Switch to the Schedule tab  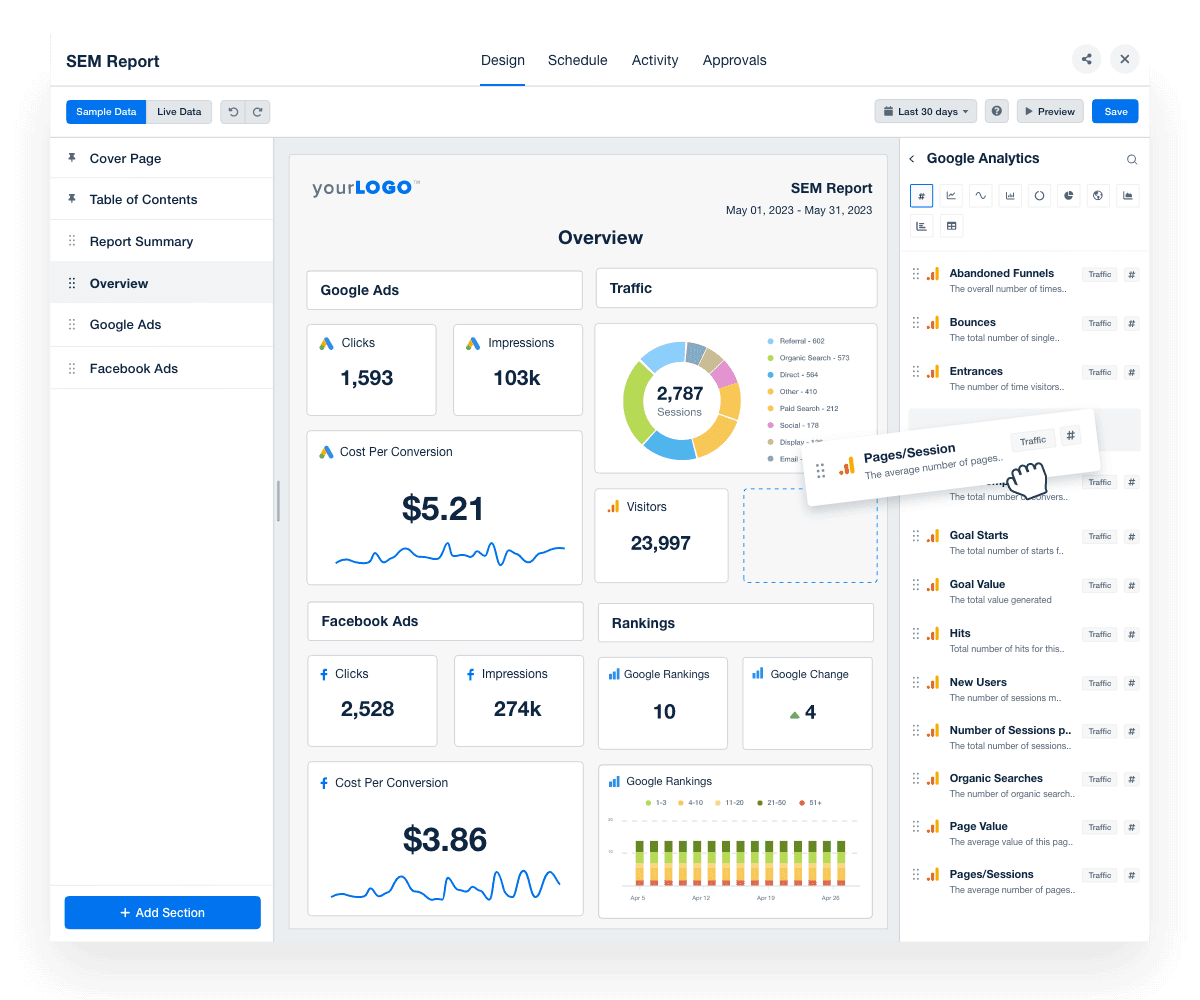[x=577, y=60]
